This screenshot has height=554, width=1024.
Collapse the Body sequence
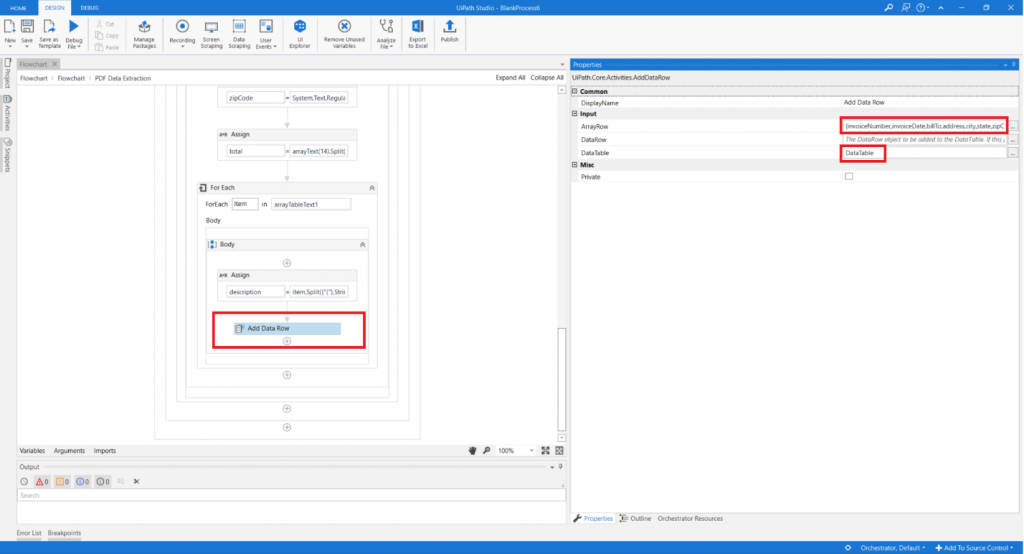[362, 244]
